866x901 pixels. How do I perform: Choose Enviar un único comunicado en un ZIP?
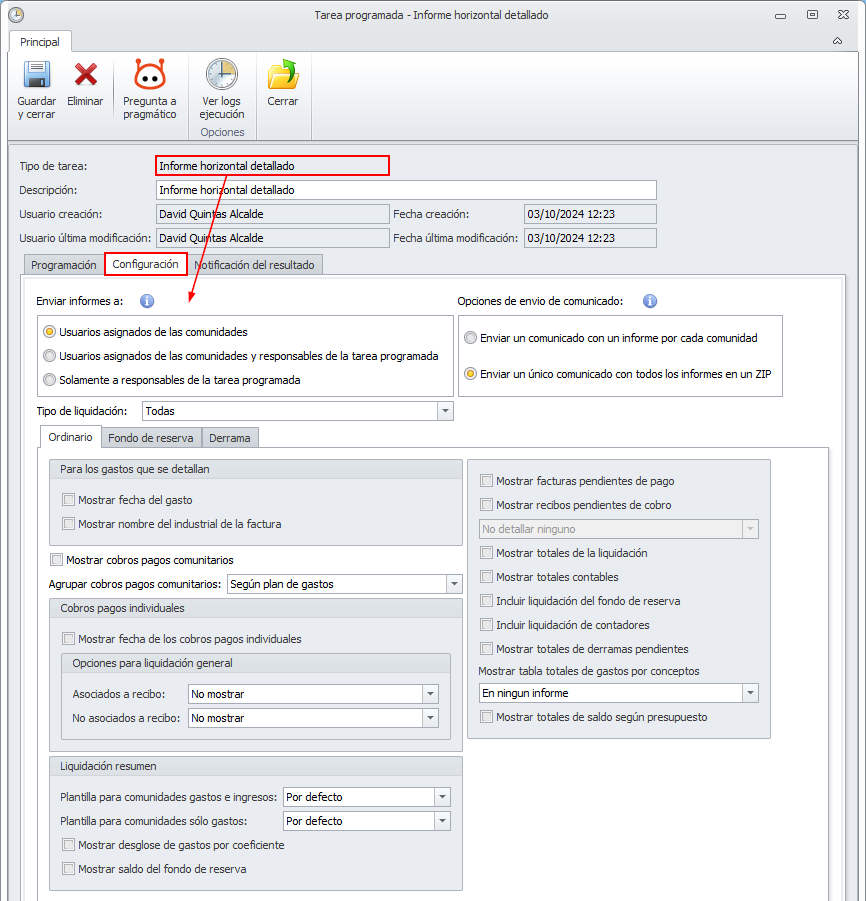[471, 374]
